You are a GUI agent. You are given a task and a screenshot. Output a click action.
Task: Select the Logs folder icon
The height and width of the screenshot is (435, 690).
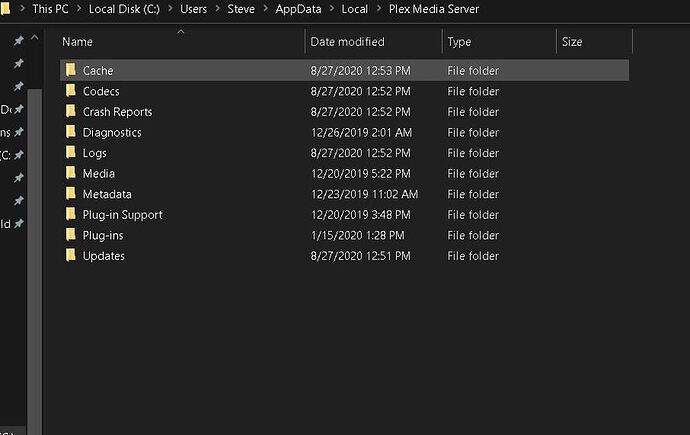click(71, 153)
